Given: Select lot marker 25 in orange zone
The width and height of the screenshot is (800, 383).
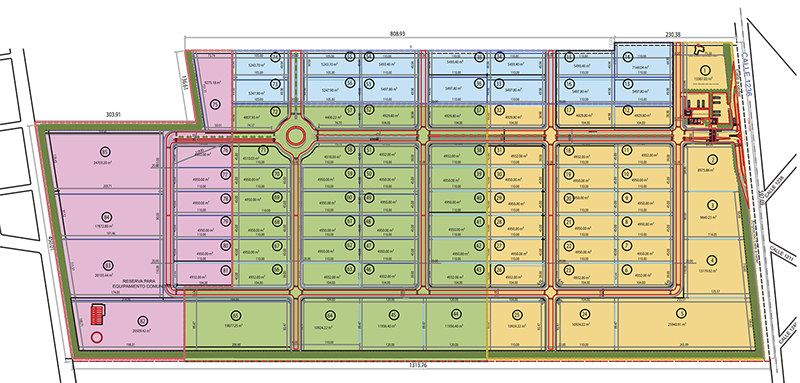Looking at the screenshot, I should [x=517, y=314].
